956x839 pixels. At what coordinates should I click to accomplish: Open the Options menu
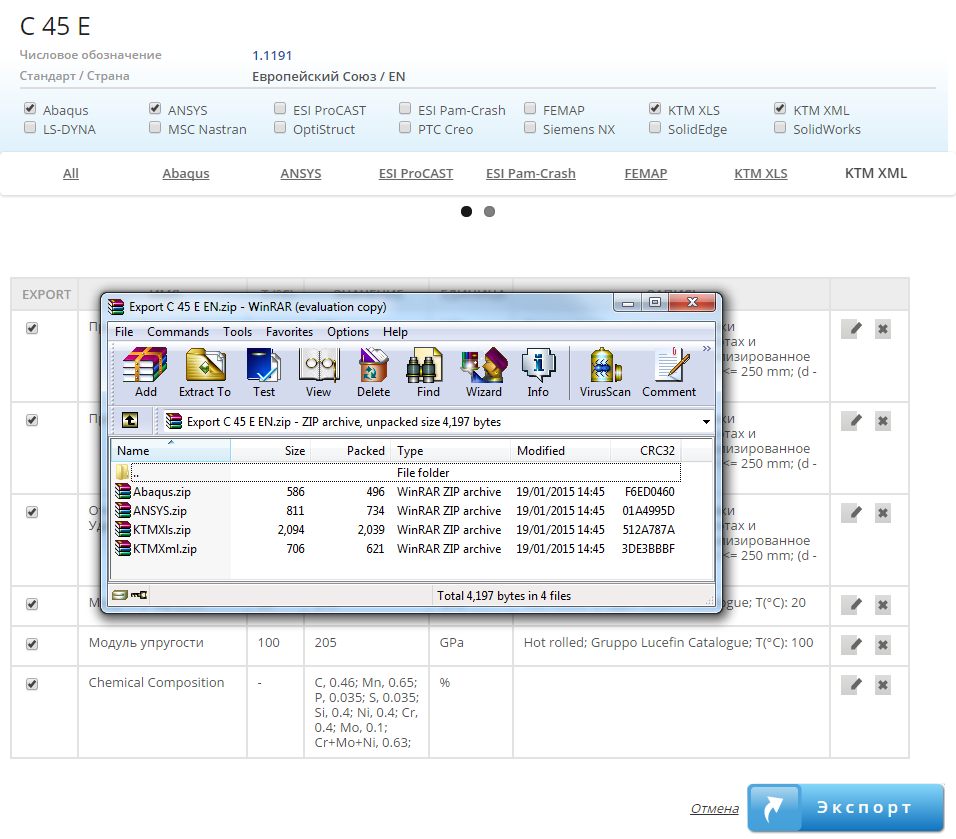[x=348, y=332]
